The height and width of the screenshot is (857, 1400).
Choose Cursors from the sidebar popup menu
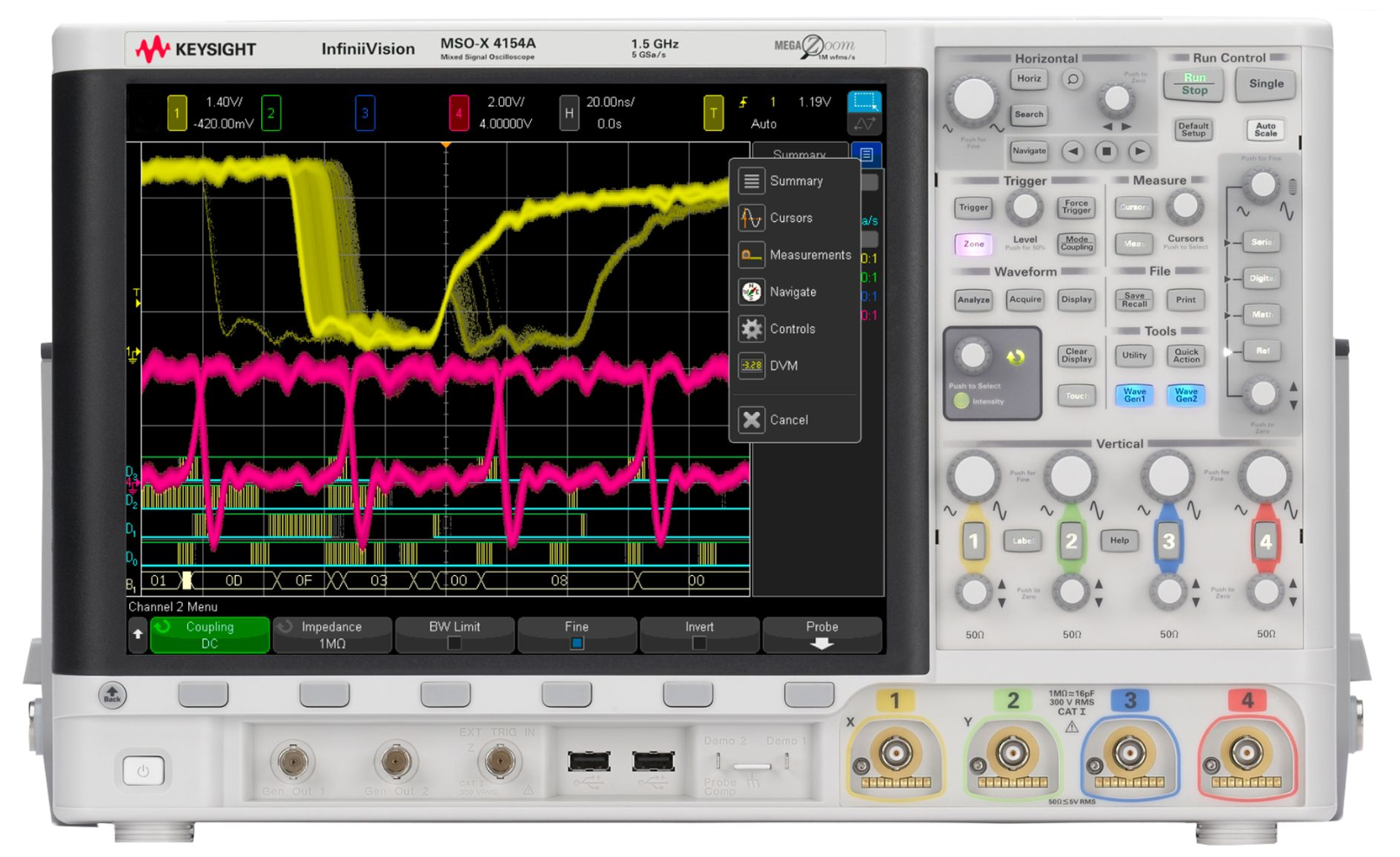(795, 218)
